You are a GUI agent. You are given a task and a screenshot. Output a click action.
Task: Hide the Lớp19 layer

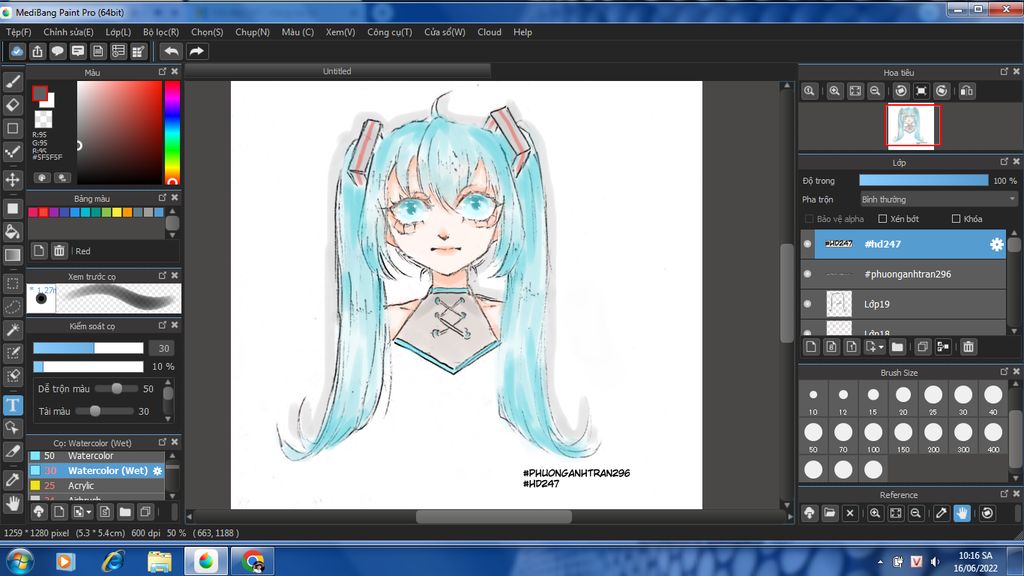[808, 304]
